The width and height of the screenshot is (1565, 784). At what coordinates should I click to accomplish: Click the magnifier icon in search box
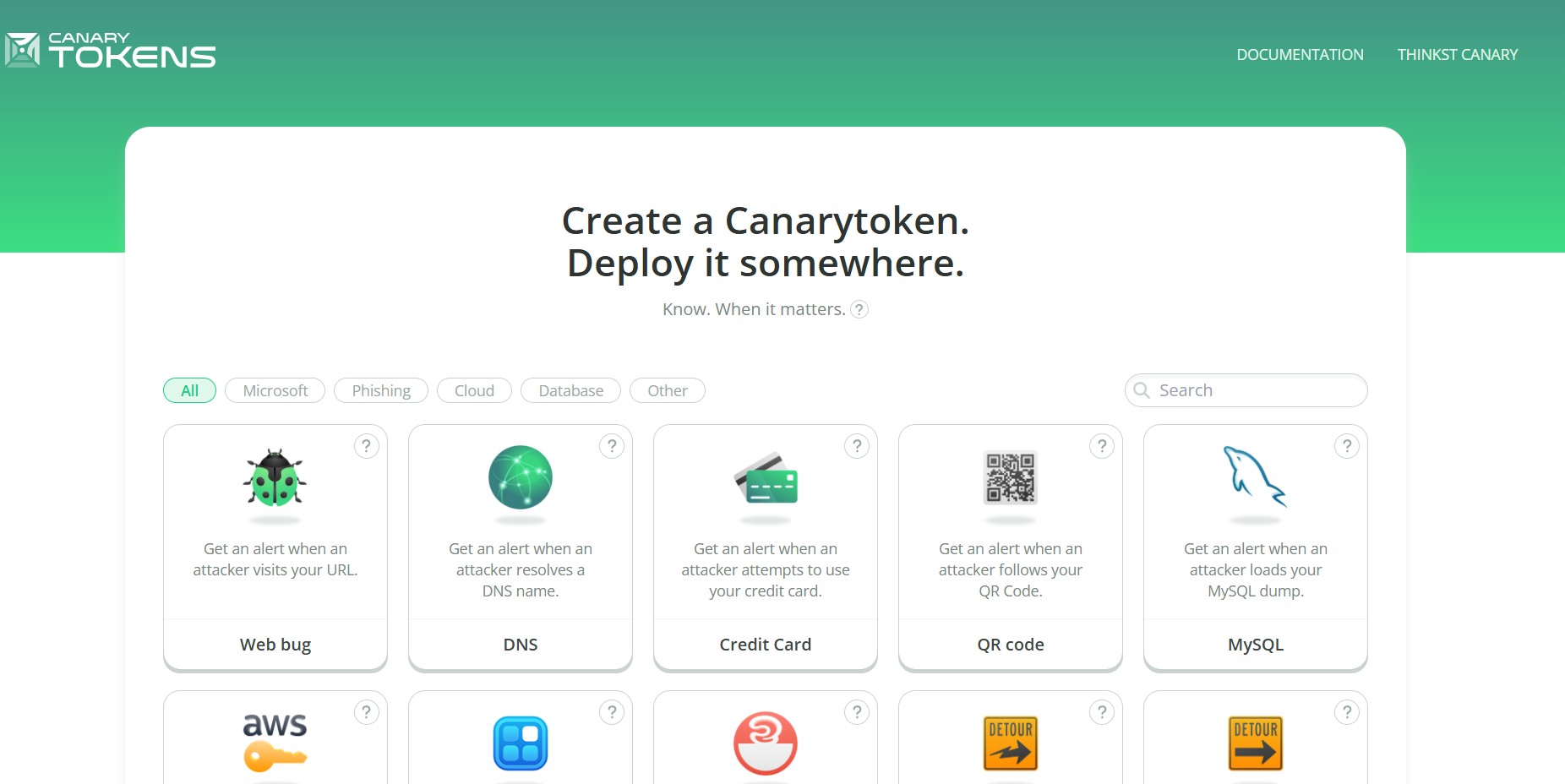(1142, 390)
